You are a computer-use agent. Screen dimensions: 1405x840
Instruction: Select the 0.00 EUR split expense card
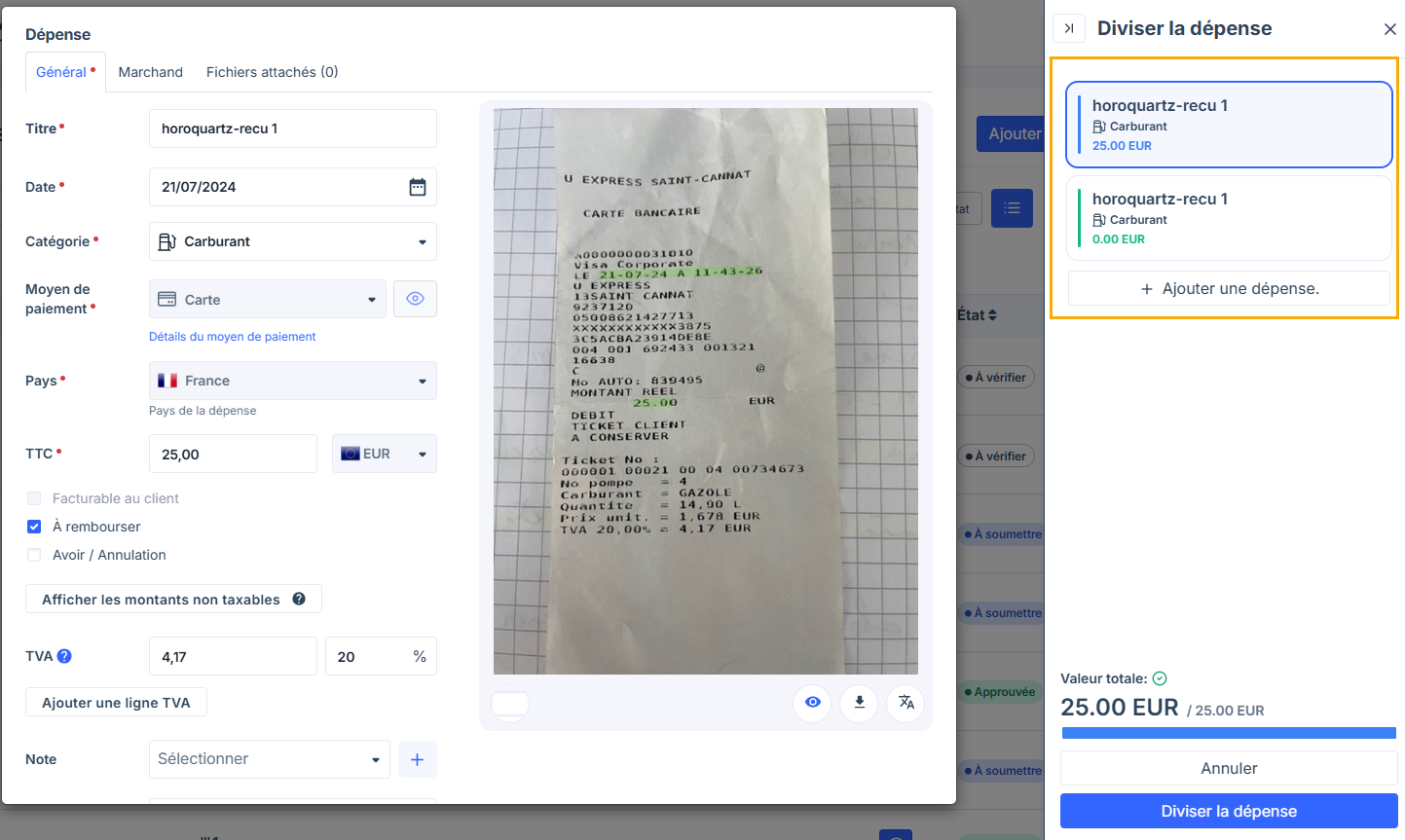1229,218
